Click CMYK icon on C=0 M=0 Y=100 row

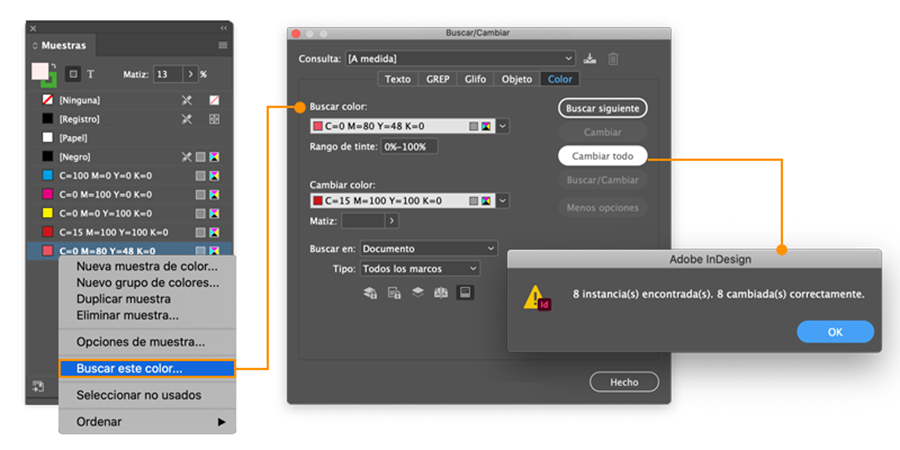coord(214,214)
